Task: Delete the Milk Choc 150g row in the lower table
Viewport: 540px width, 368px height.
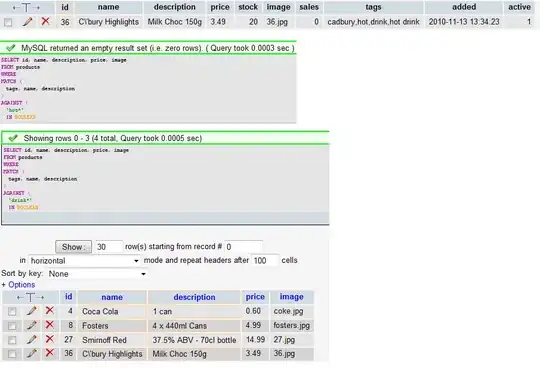Action: tap(50, 353)
